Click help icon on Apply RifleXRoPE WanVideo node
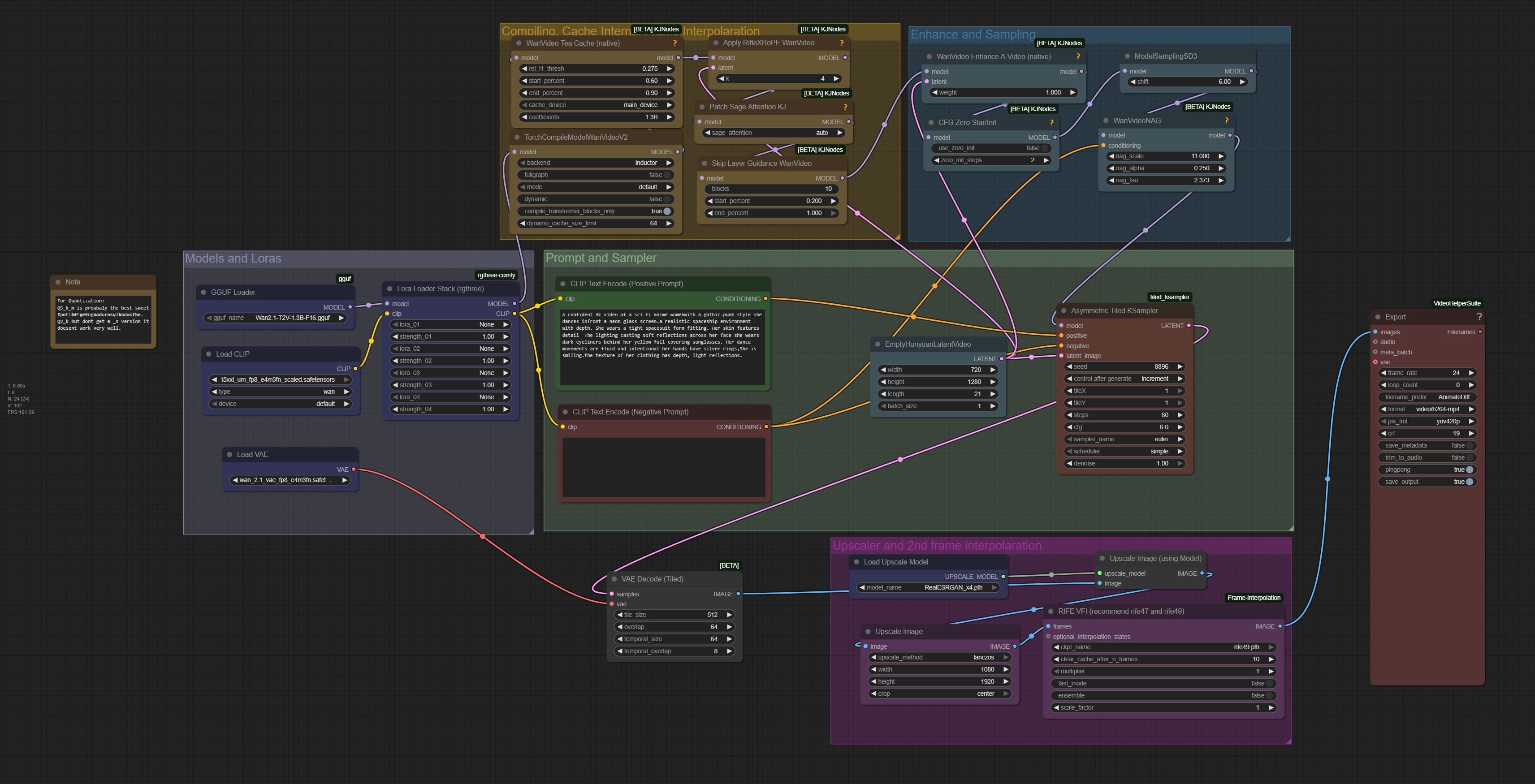Image resolution: width=1535 pixels, height=784 pixels. click(x=841, y=43)
